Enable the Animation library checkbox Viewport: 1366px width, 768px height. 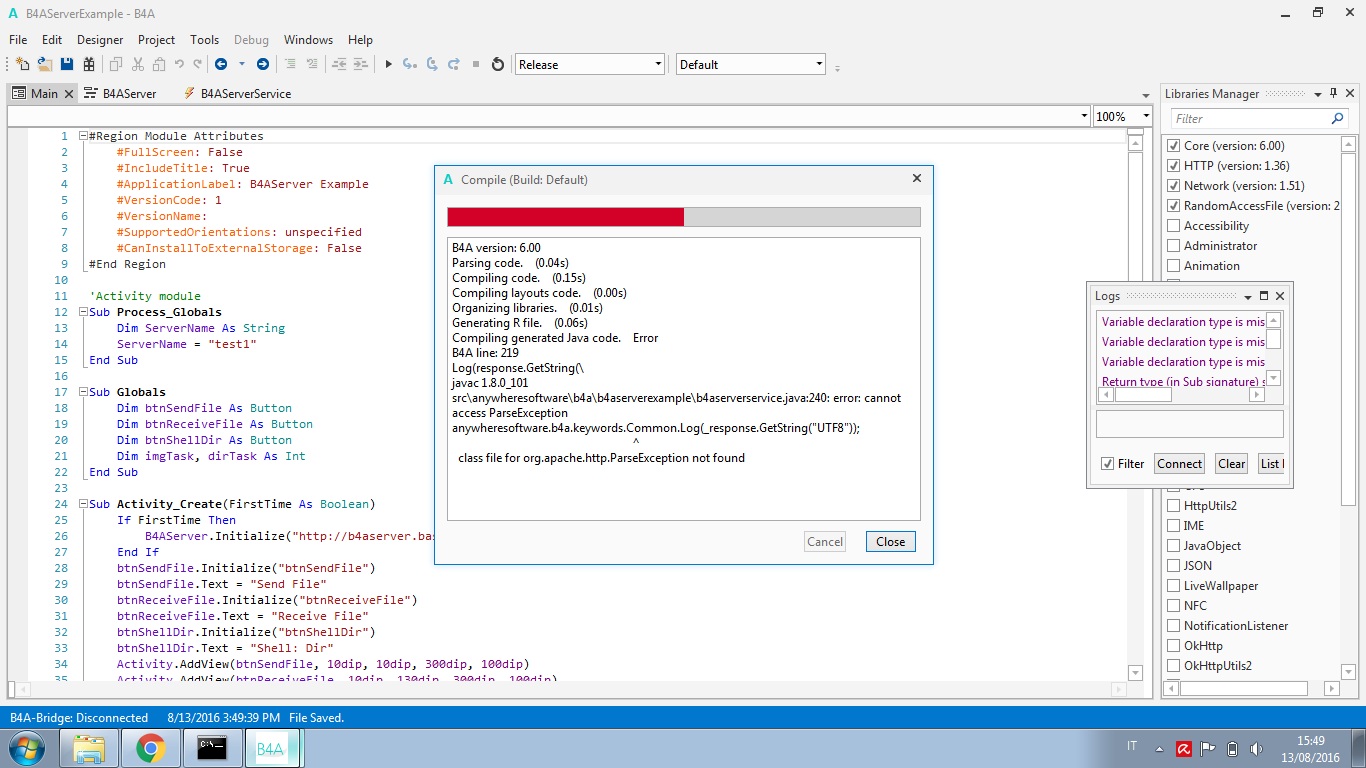pos(1174,266)
